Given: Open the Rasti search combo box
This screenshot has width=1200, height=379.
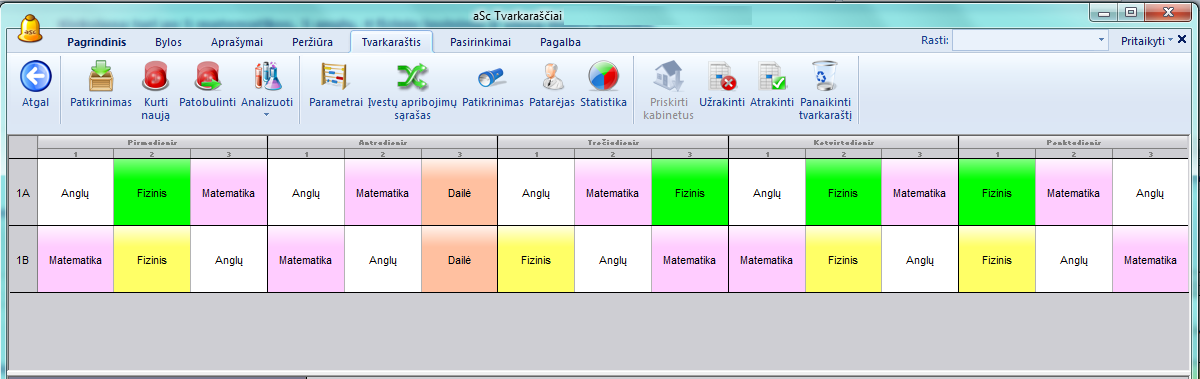Looking at the screenshot, I should (x=1030, y=40).
